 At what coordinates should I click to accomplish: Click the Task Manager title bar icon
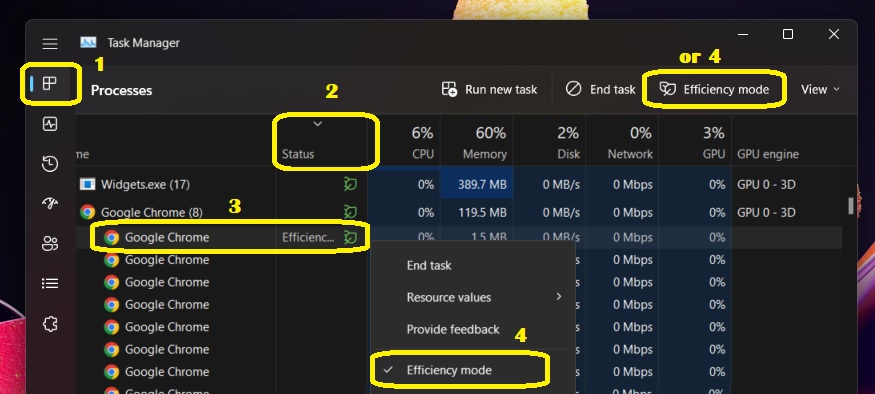(x=88, y=43)
